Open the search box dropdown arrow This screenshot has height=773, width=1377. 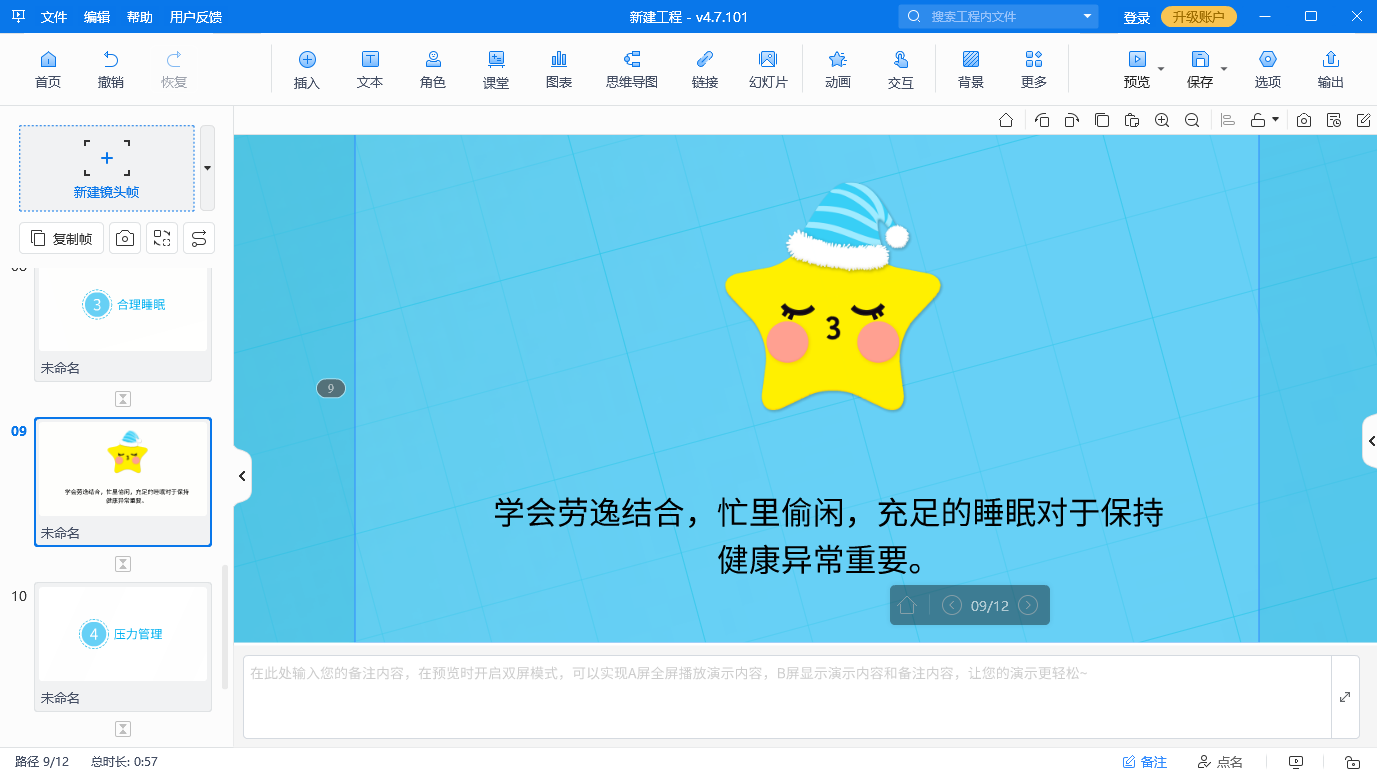pos(1087,17)
